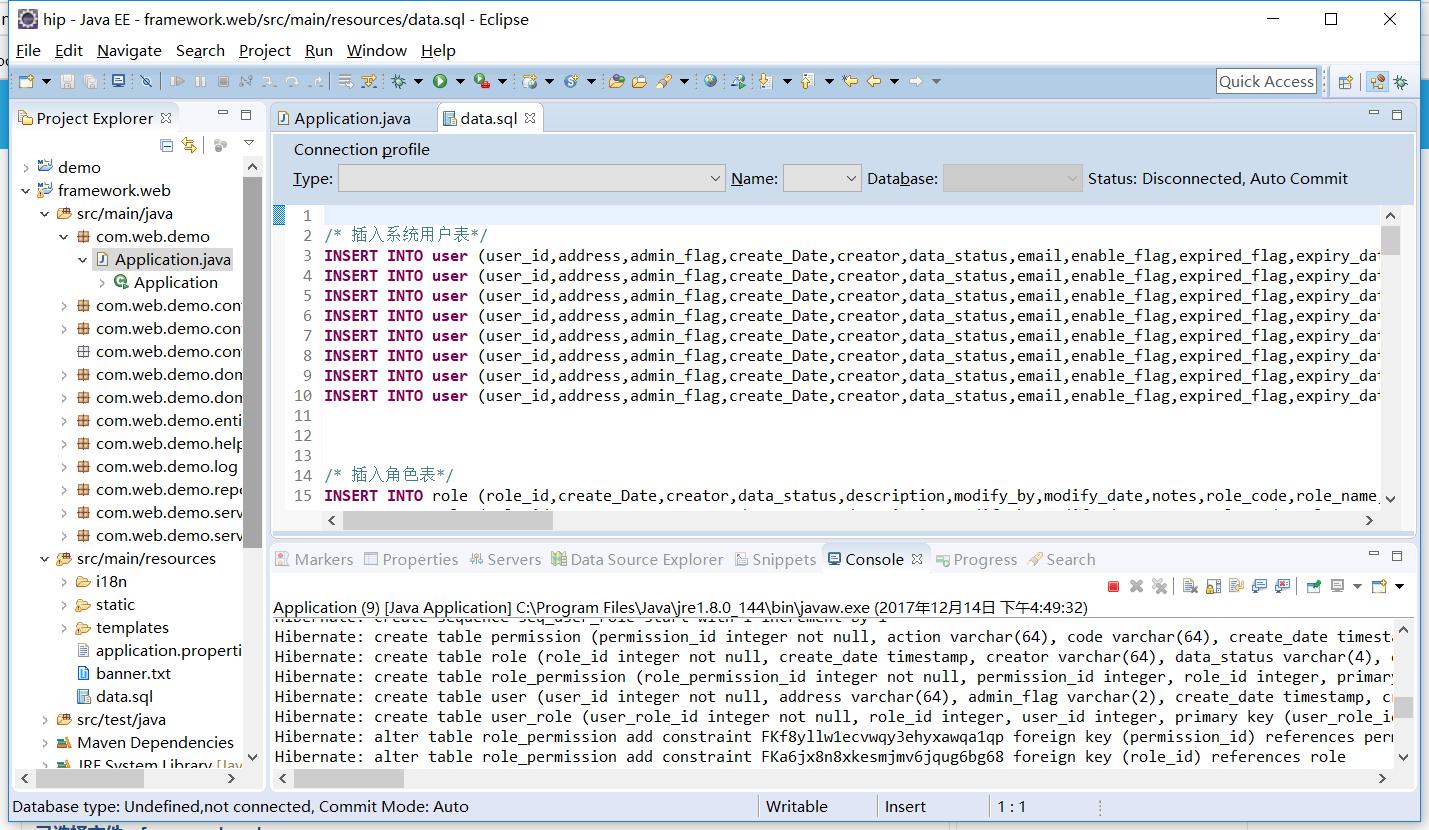Open the connection Name combo box

click(822, 179)
